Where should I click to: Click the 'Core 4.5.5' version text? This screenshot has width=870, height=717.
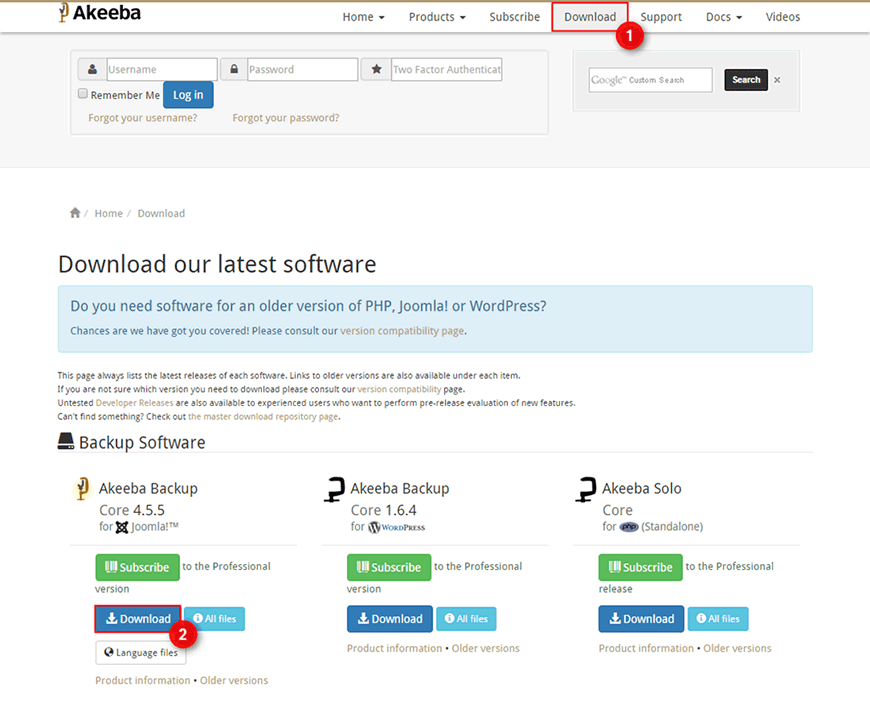point(132,510)
